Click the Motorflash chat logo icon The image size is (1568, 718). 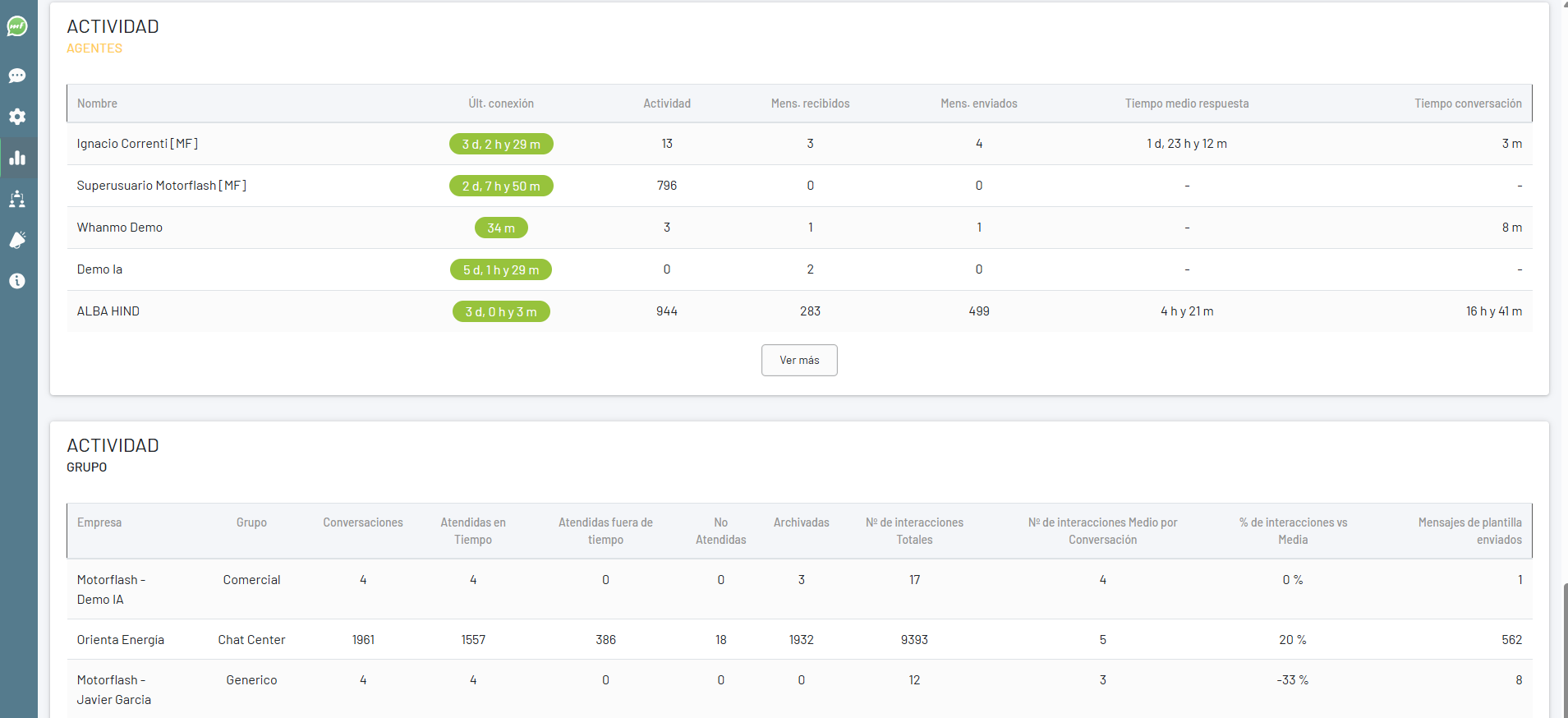[17, 26]
